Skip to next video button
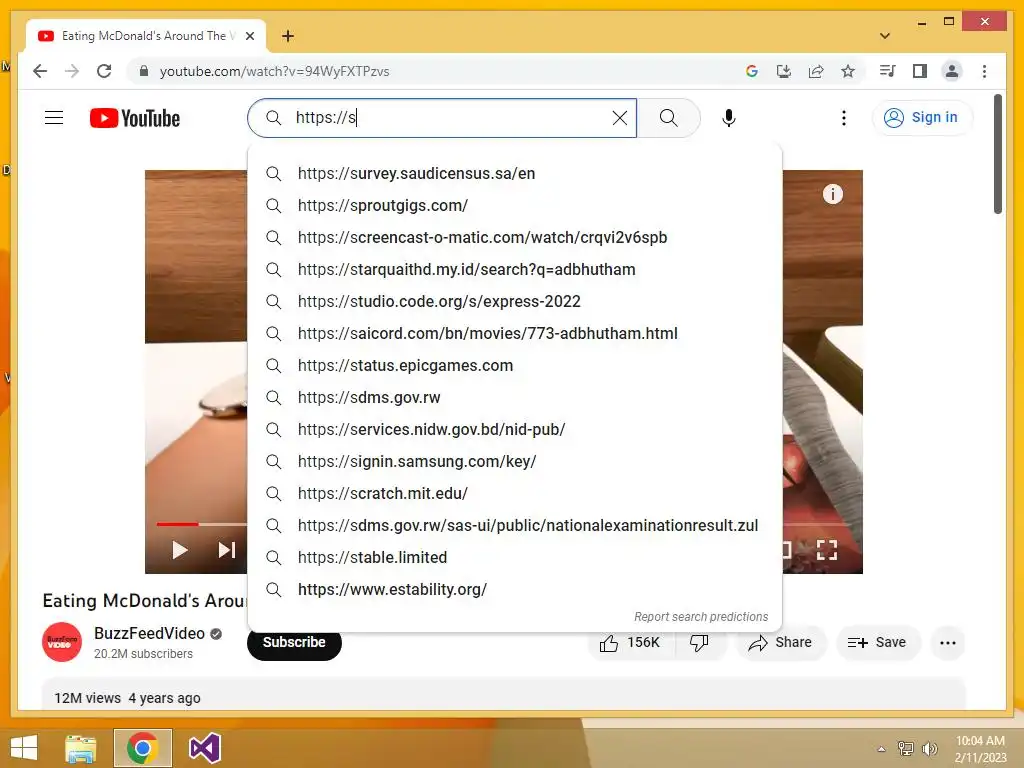The image size is (1024, 768). point(226,551)
